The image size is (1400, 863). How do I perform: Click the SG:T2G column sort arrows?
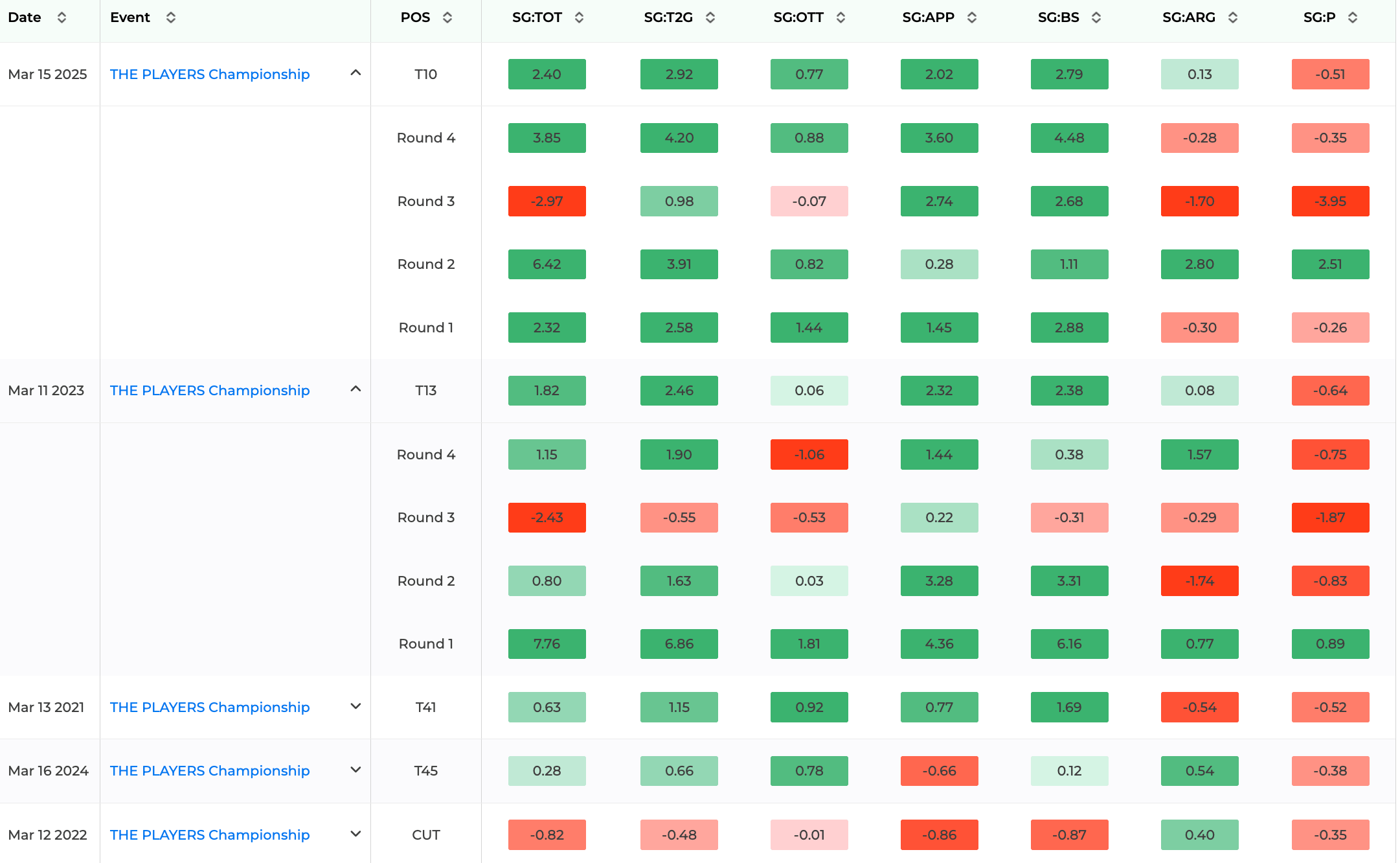[x=710, y=17]
